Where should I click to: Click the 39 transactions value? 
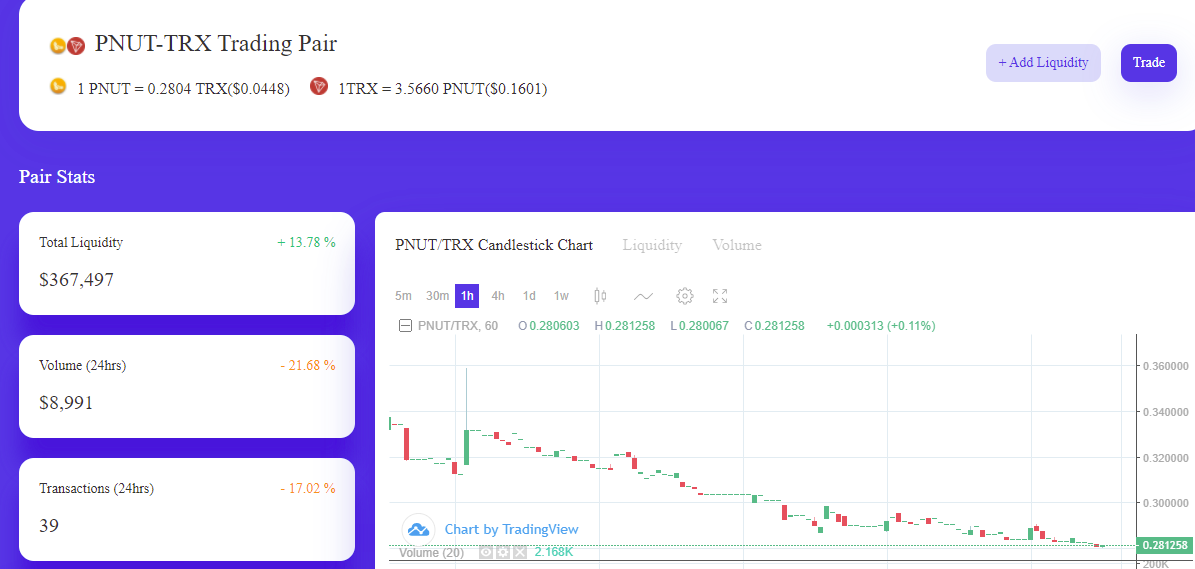(x=49, y=526)
